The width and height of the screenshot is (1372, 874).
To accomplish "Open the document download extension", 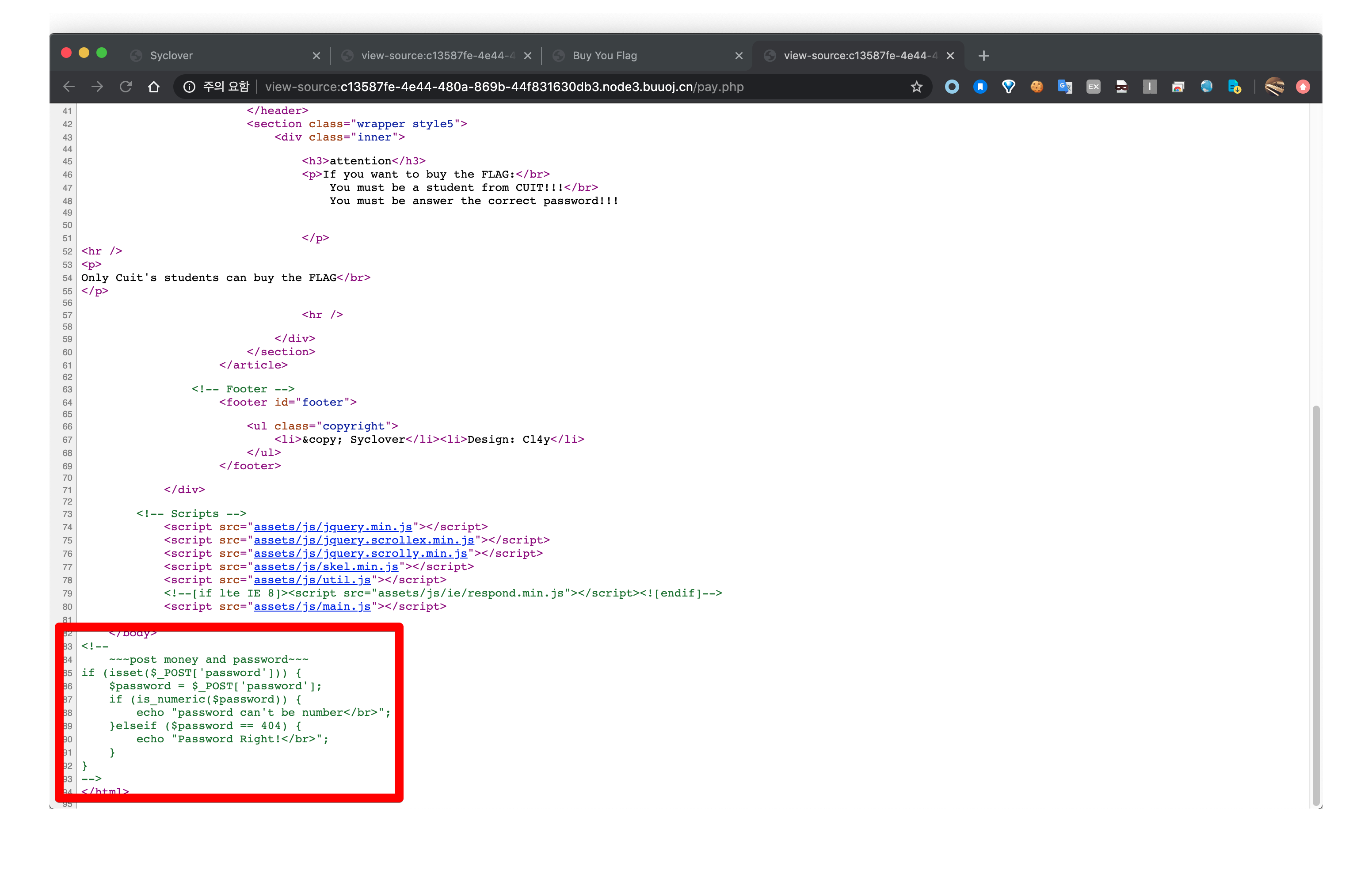I will coord(1234,87).
